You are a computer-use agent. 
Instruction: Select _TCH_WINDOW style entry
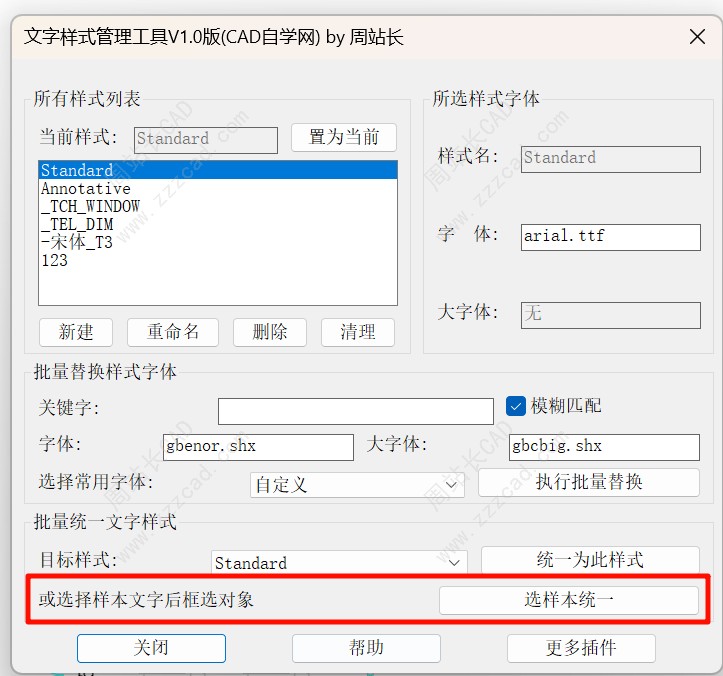pyautogui.click(x=90, y=207)
